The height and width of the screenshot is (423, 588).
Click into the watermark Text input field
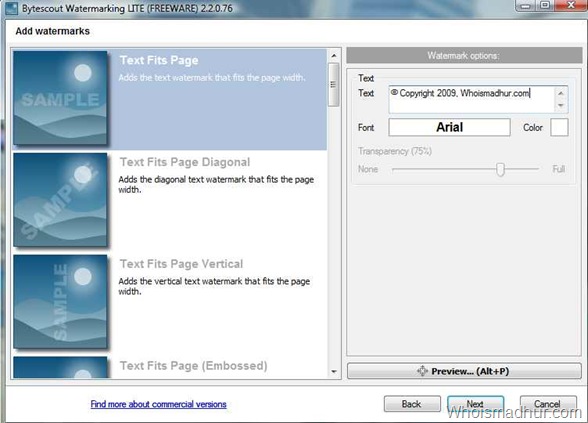pos(472,99)
